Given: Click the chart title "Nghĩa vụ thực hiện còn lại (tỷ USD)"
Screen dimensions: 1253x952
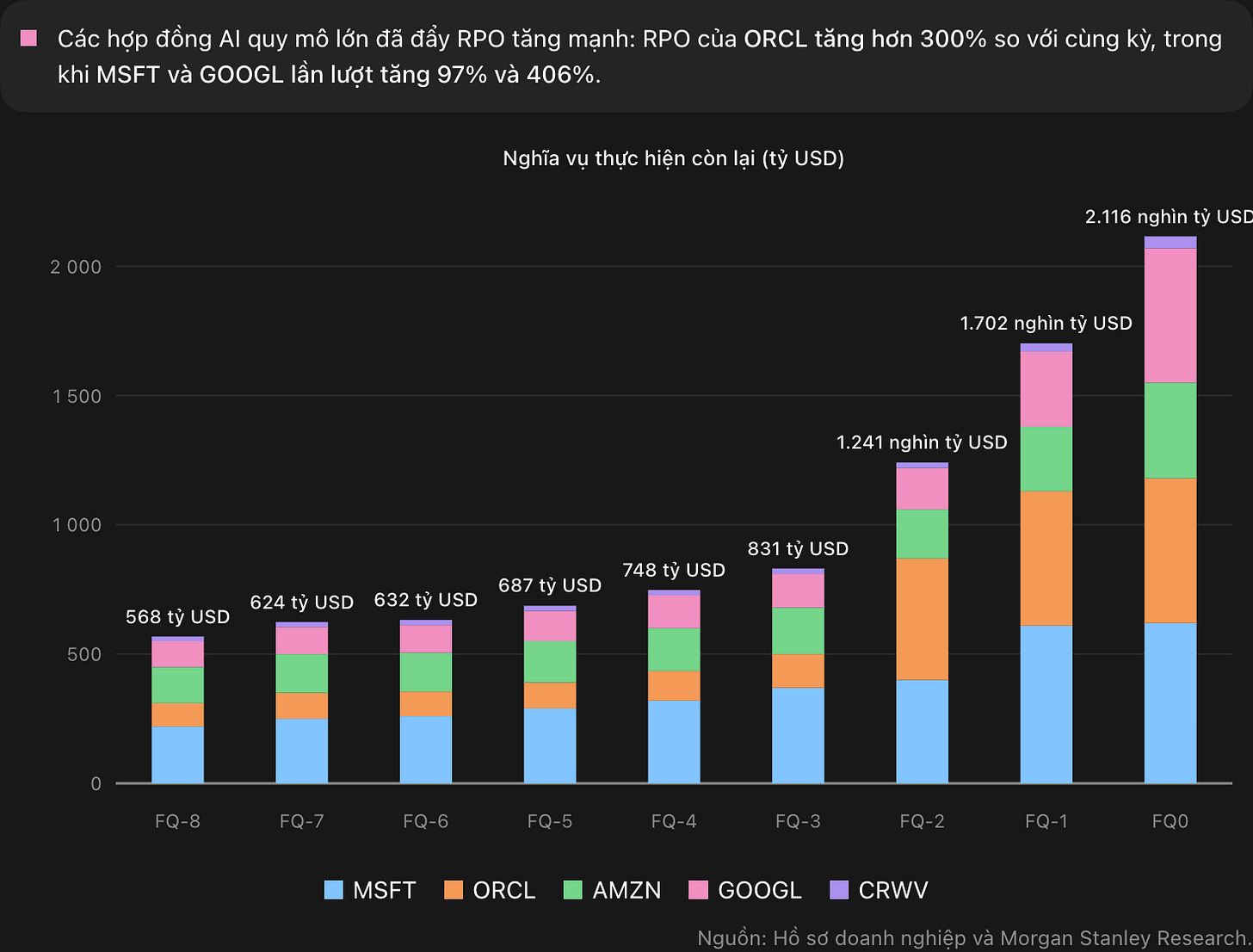Looking at the screenshot, I should (673, 158).
